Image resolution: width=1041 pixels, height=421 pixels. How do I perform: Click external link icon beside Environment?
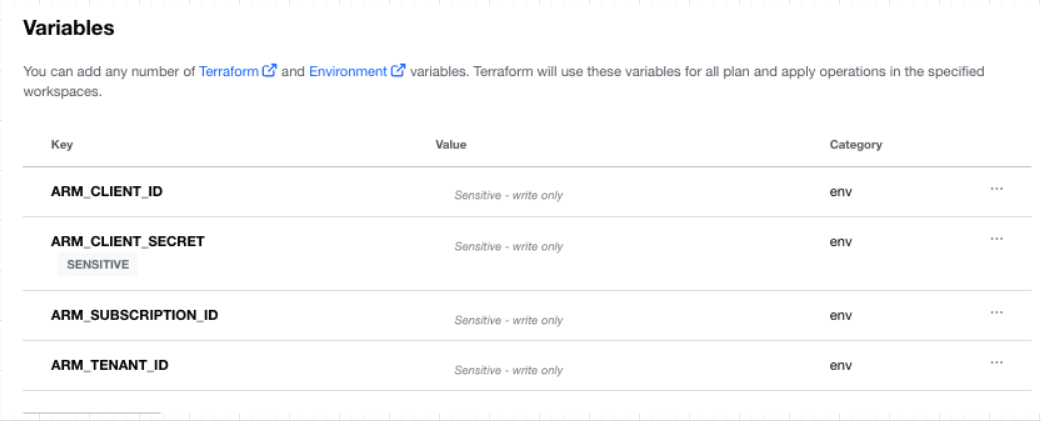(398, 72)
